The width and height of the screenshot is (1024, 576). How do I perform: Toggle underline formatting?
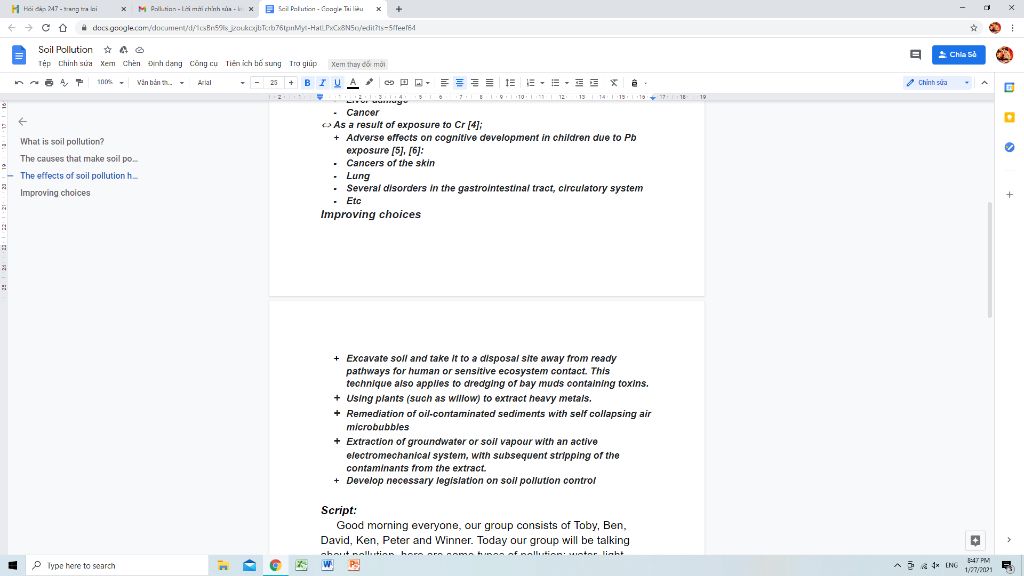click(x=338, y=83)
